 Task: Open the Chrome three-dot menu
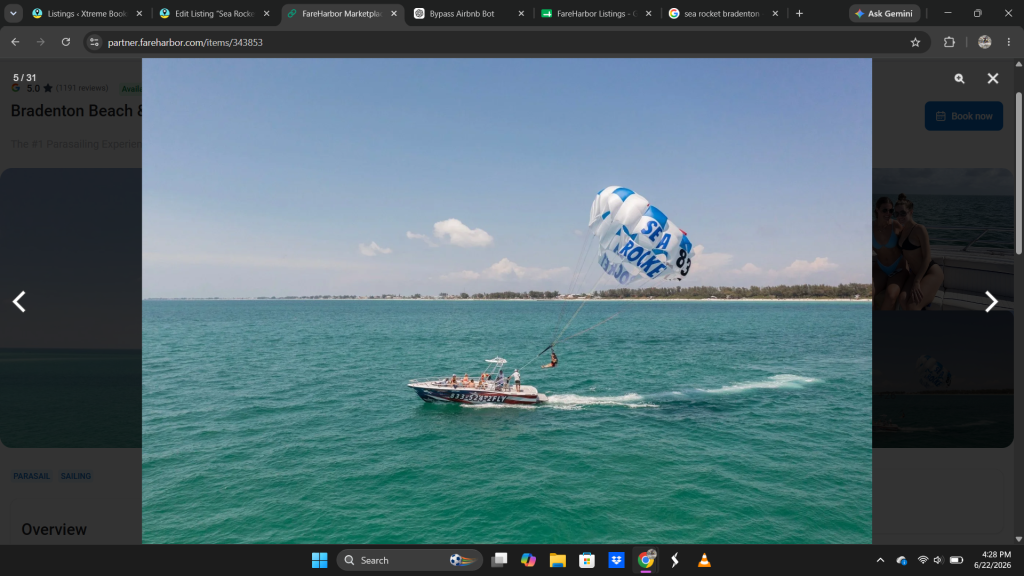pos(1009,42)
